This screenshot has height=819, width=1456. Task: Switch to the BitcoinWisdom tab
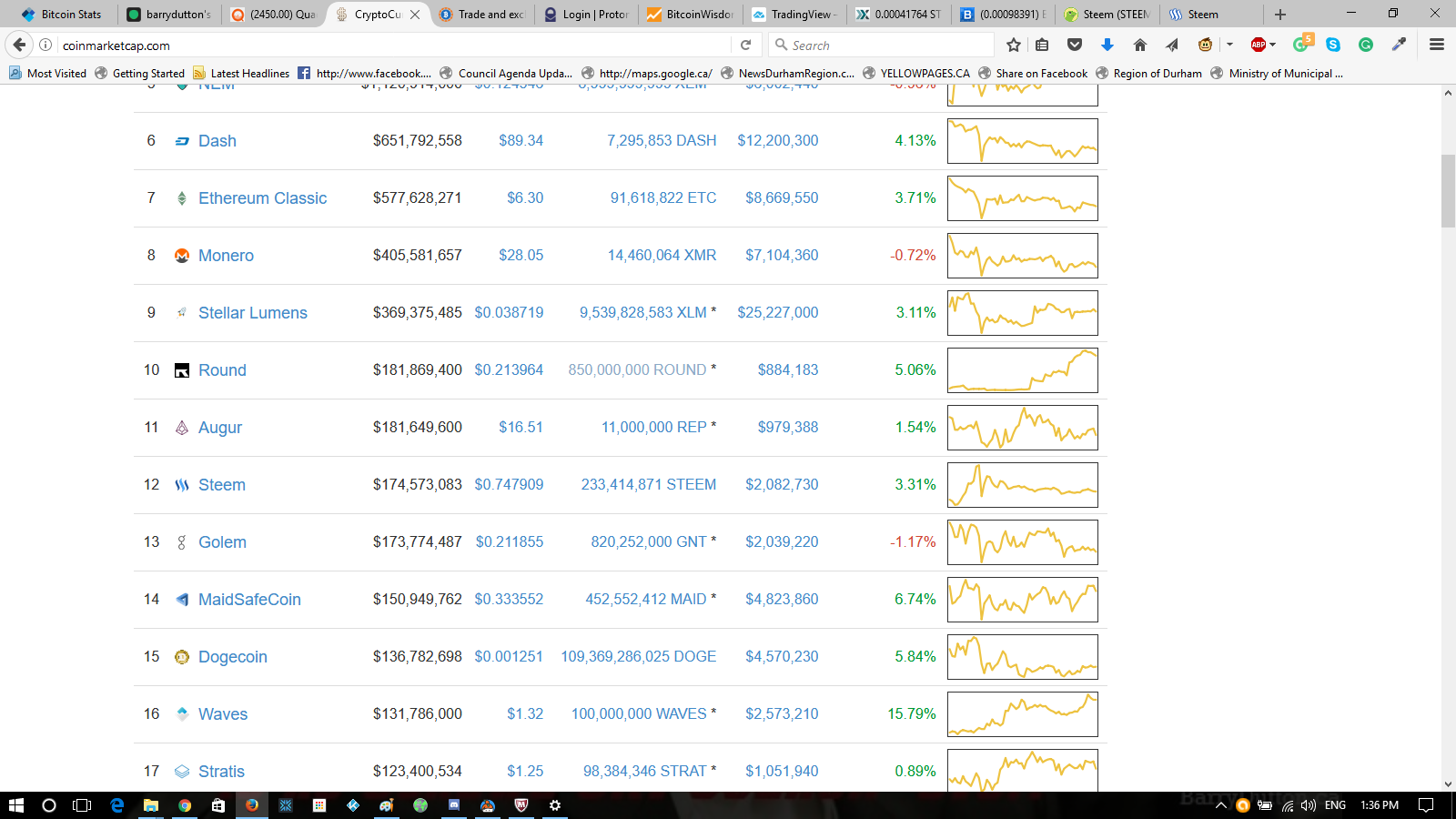click(691, 15)
